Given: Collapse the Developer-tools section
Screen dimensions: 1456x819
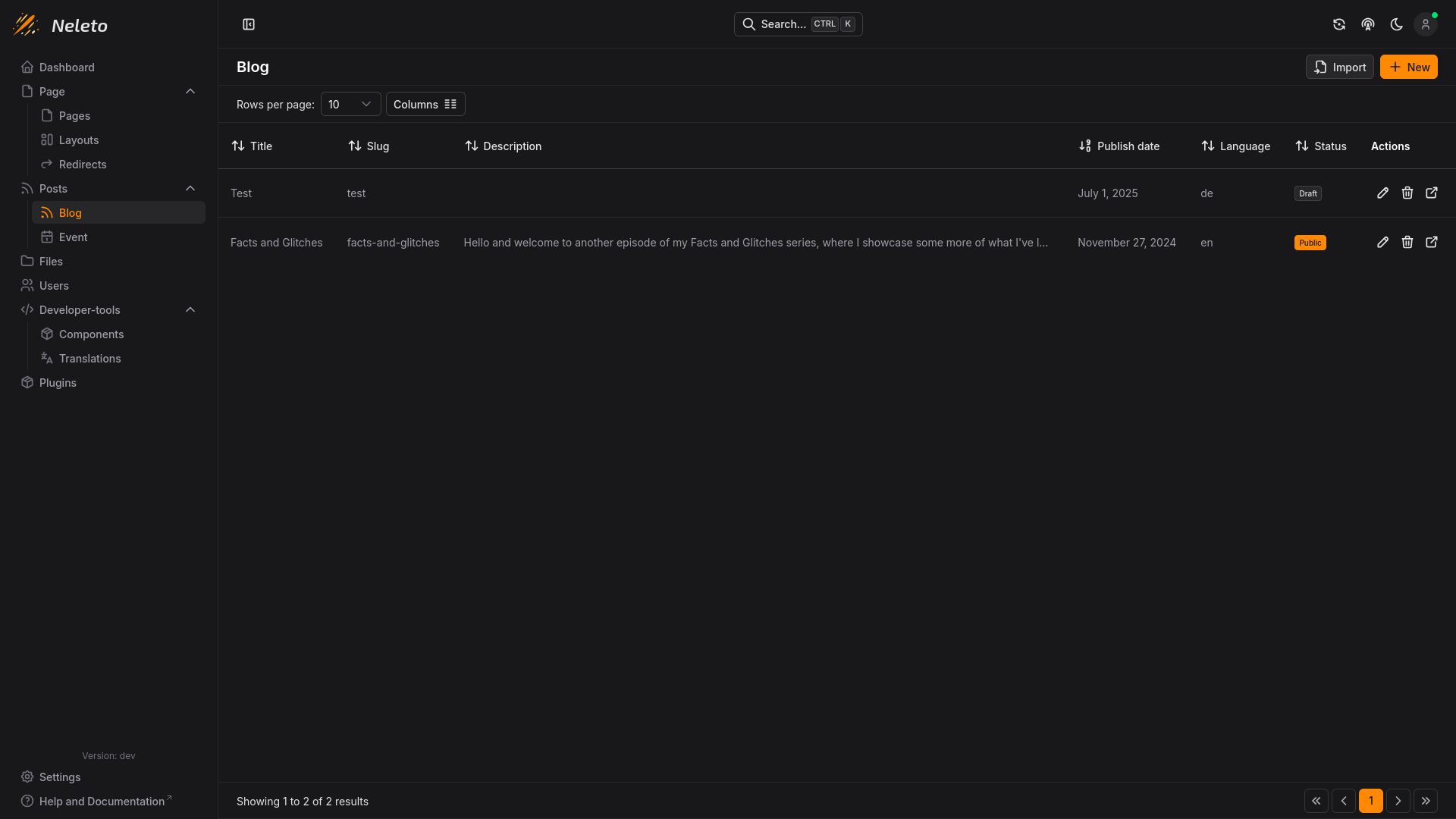Looking at the screenshot, I should click(190, 310).
